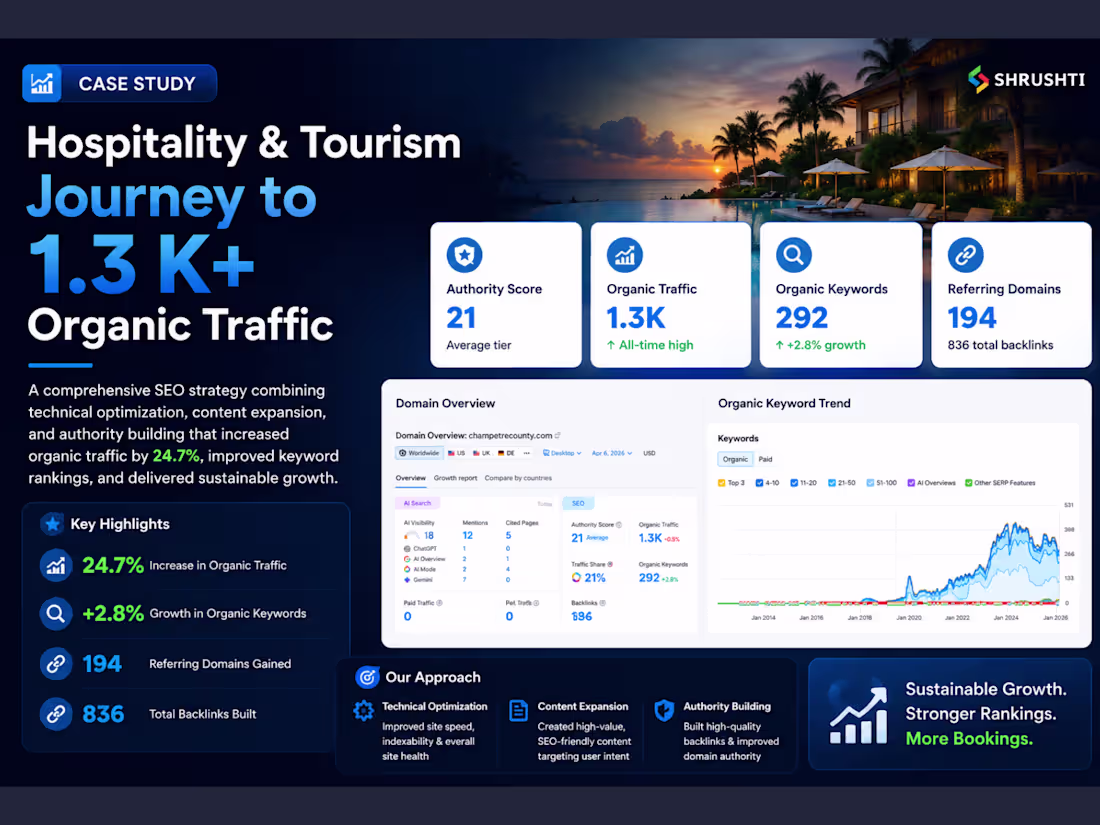The height and width of the screenshot is (825, 1100).
Task: Click link icon beside 194 Referring Domains Gained
Action: tap(56, 664)
